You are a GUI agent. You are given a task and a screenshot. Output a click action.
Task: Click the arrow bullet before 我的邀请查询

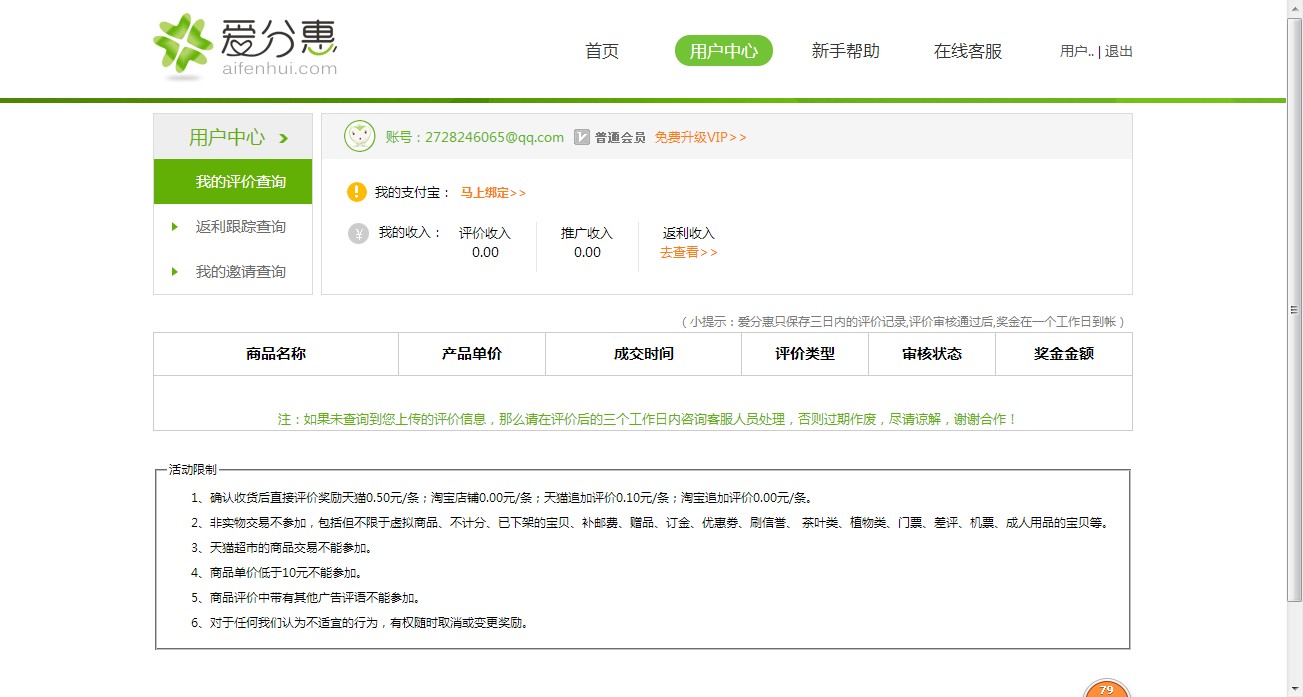point(175,272)
